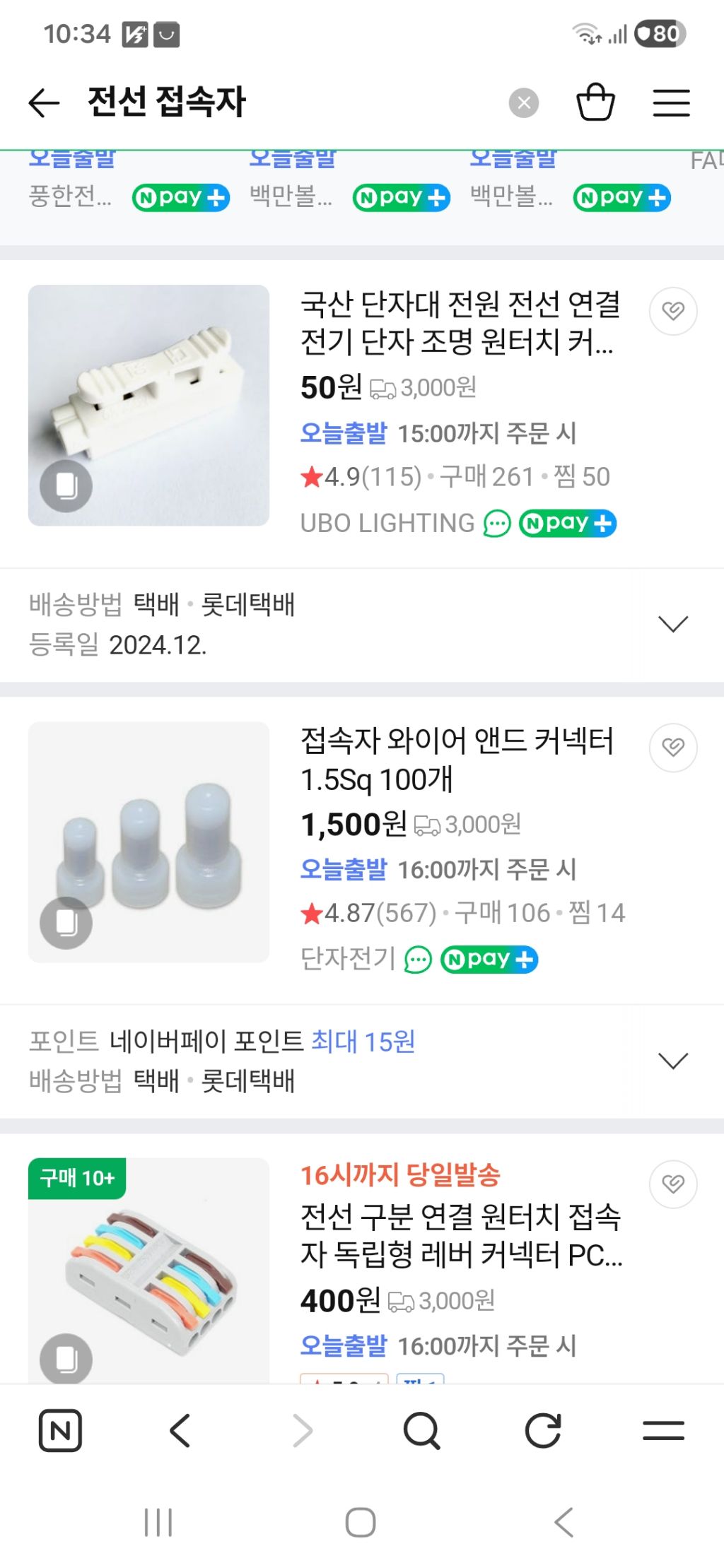Toggle wishlist heart for 원터치 접속자 레버 커넥터

point(672,1184)
